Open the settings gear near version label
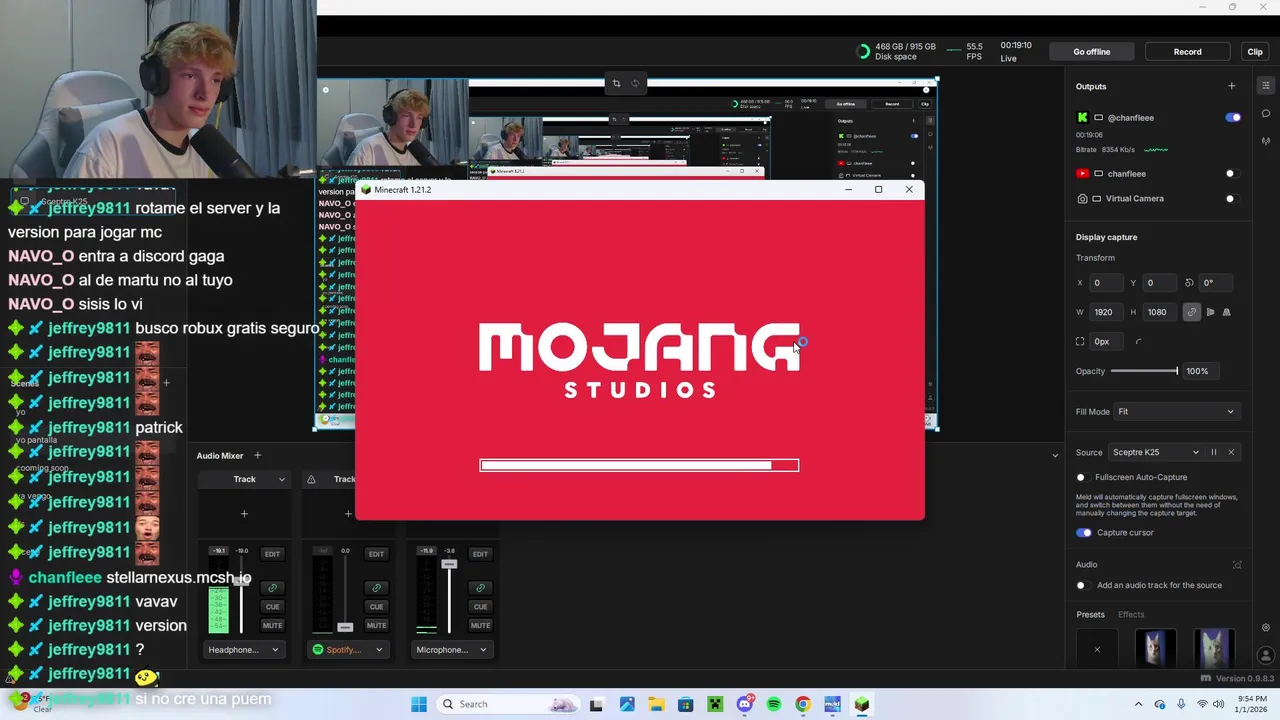The width and height of the screenshot is (1280, 720). (1266, 628)
